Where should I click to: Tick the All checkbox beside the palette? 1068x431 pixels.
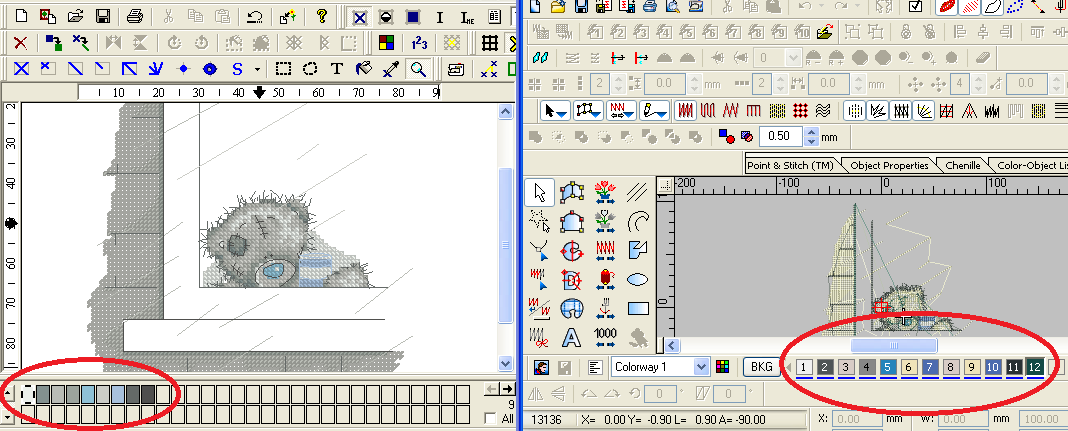pos(490,418)
